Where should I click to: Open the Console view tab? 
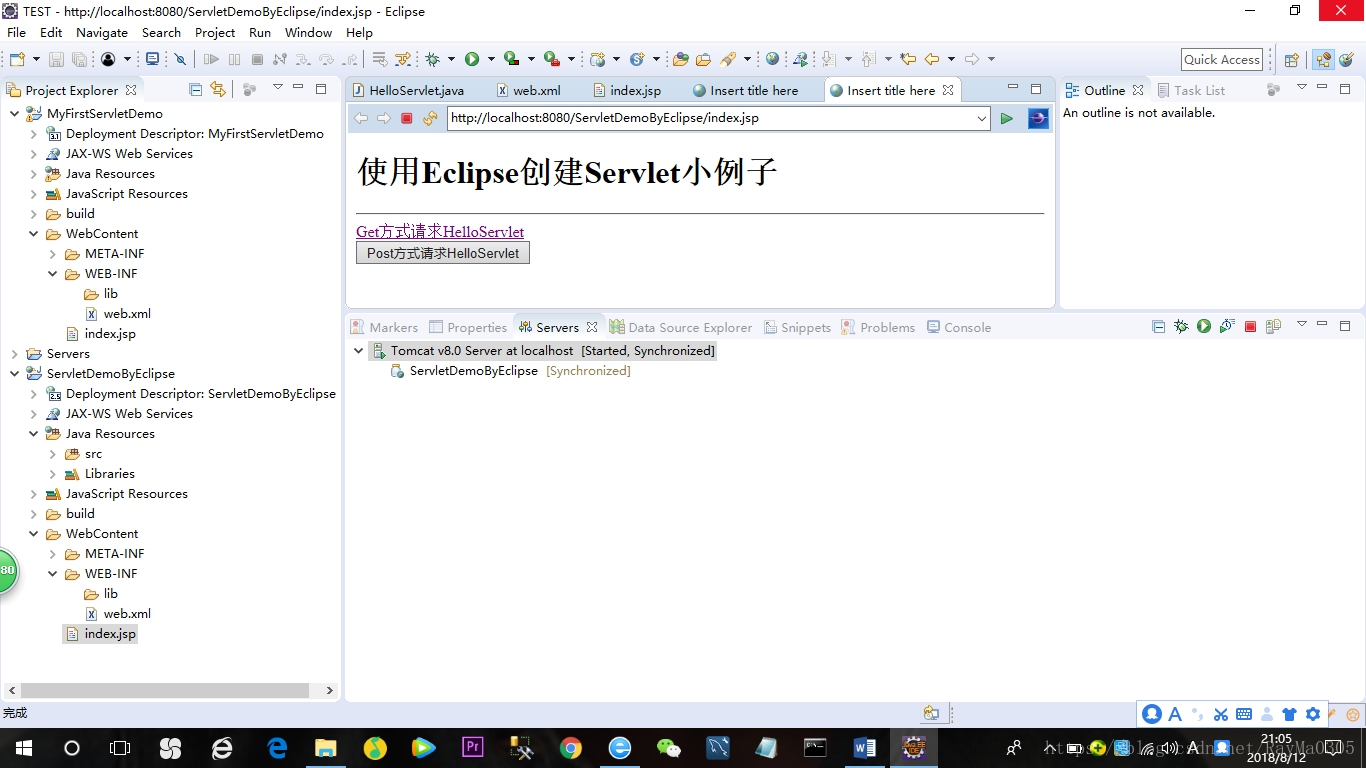pyautogui.click(x=958, y=327)
